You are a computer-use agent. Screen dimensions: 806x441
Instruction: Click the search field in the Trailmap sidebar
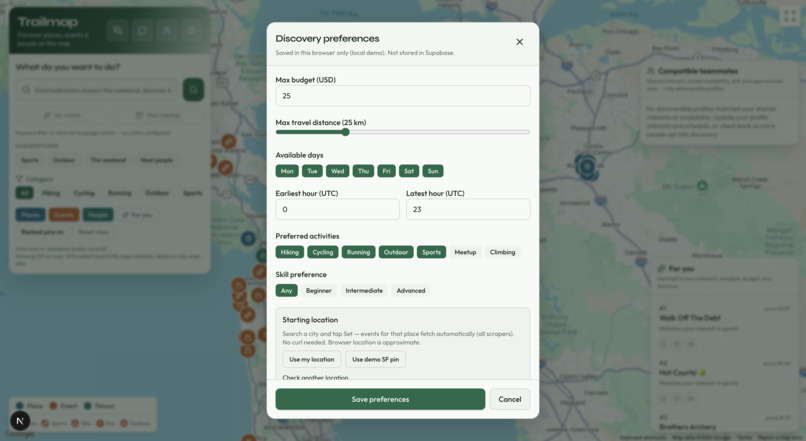click(97, 90)
